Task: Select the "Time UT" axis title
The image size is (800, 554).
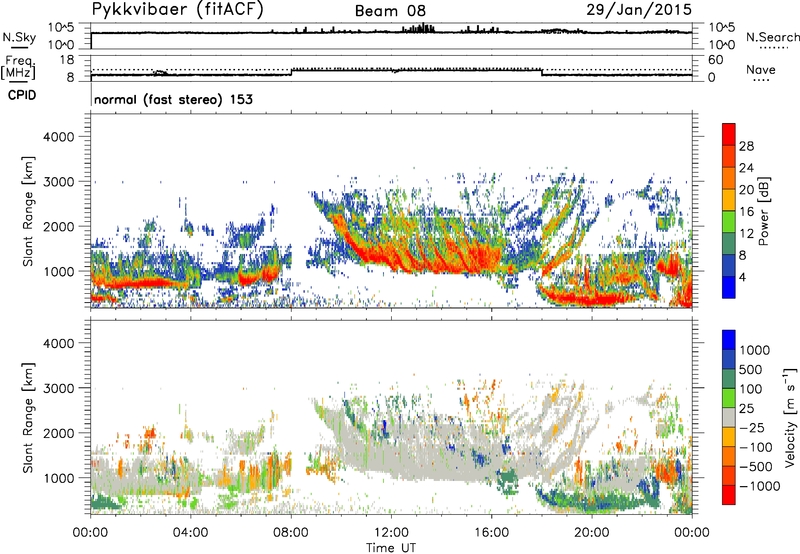Action: 391,548
